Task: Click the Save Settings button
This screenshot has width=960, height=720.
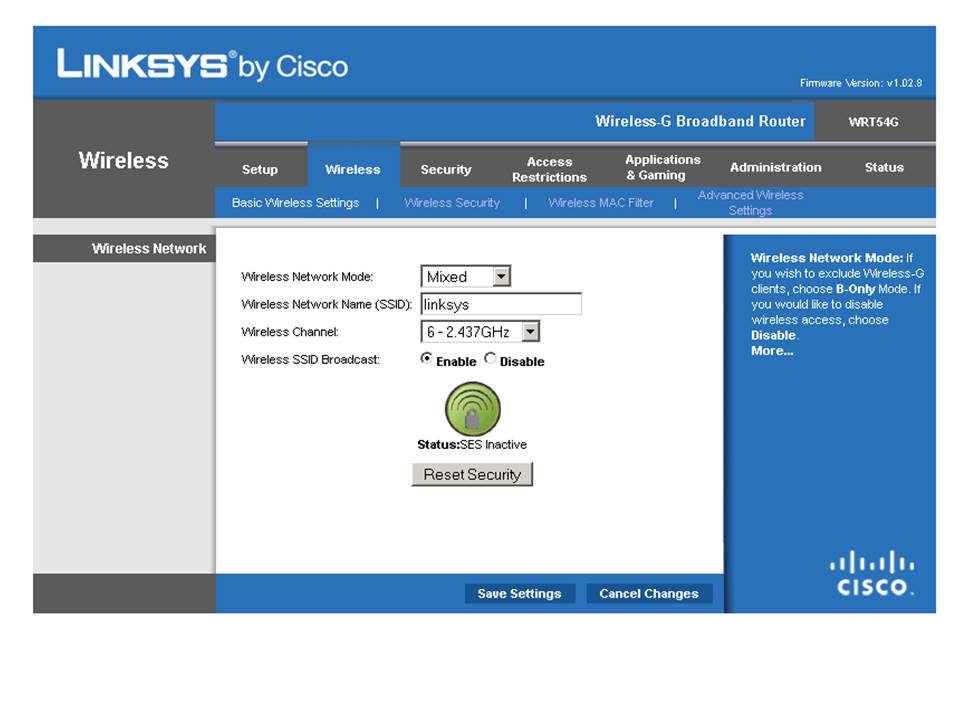Action: [519, 593]
